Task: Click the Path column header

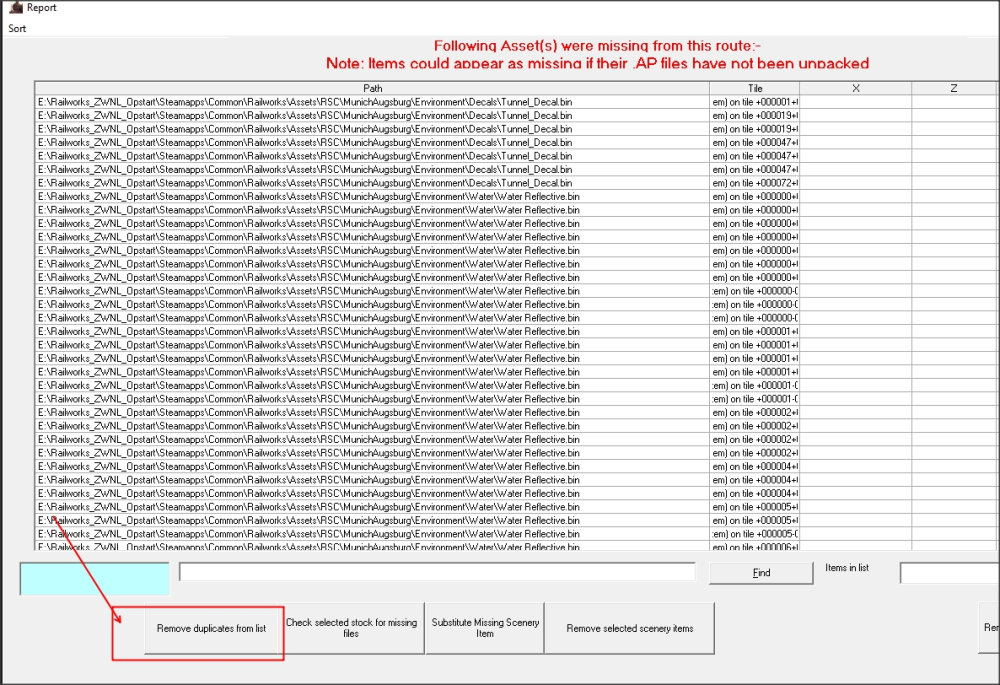Action: pos(372,88)
